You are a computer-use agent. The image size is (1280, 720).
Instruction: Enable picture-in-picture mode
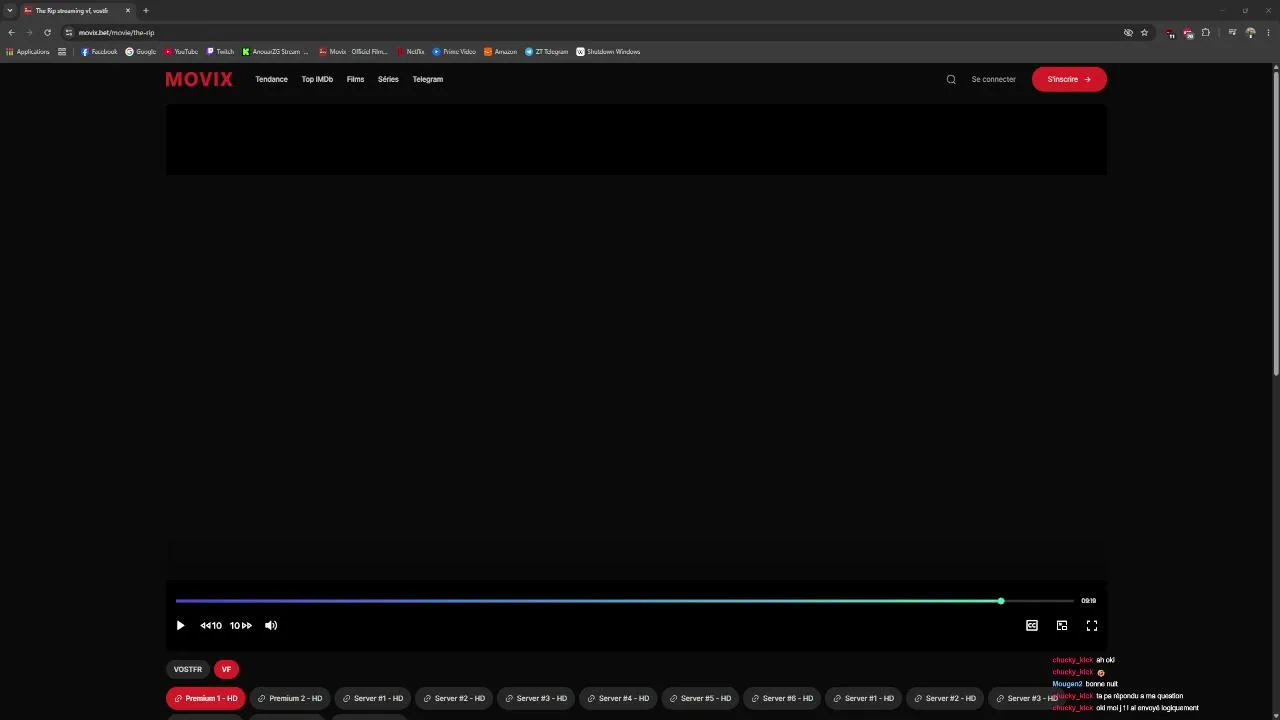click(x=1062, y=625)
